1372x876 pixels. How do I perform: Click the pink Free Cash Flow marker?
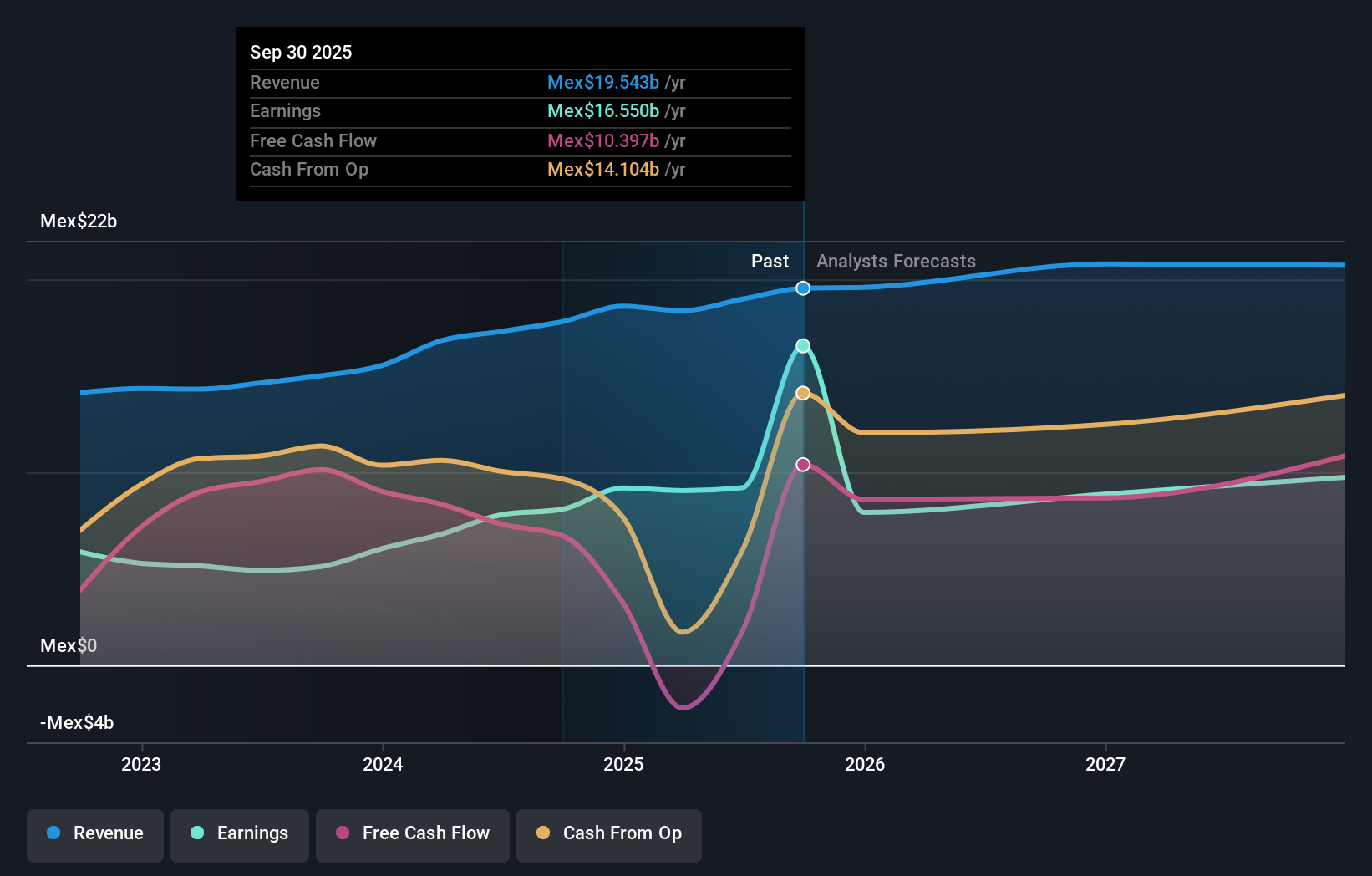(x=802, y=464)
